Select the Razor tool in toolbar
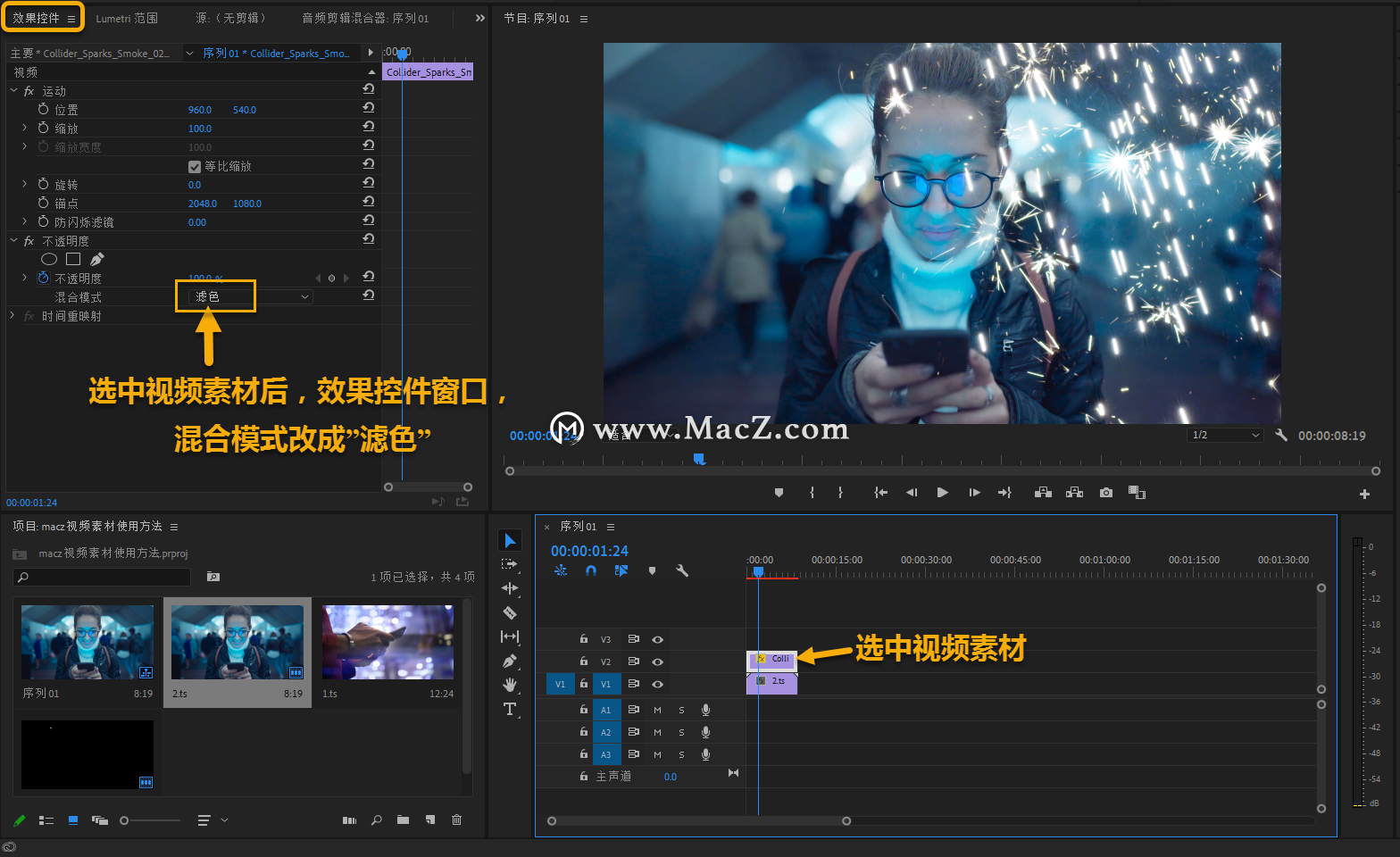1400x857 pixels. 510,612
